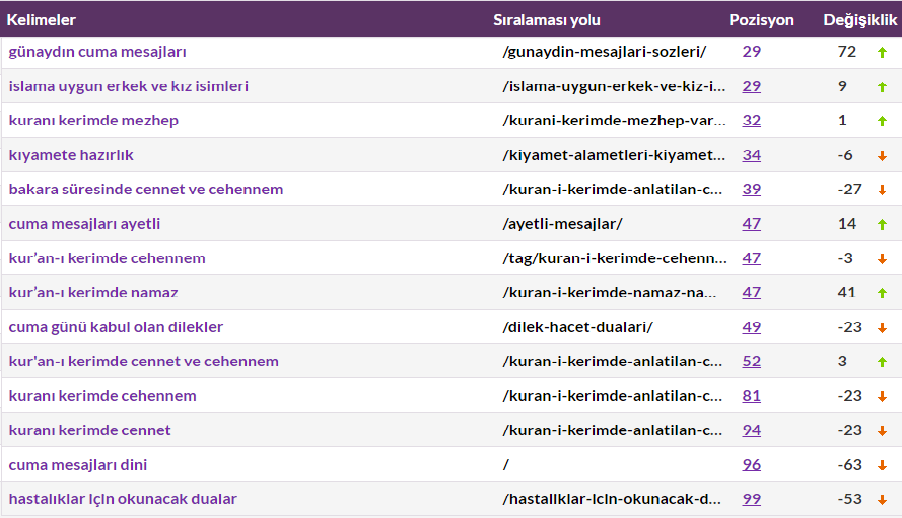902x518 pixels.
Task: Click the Sıralaması yolu column header
Action: coord(546,20)
